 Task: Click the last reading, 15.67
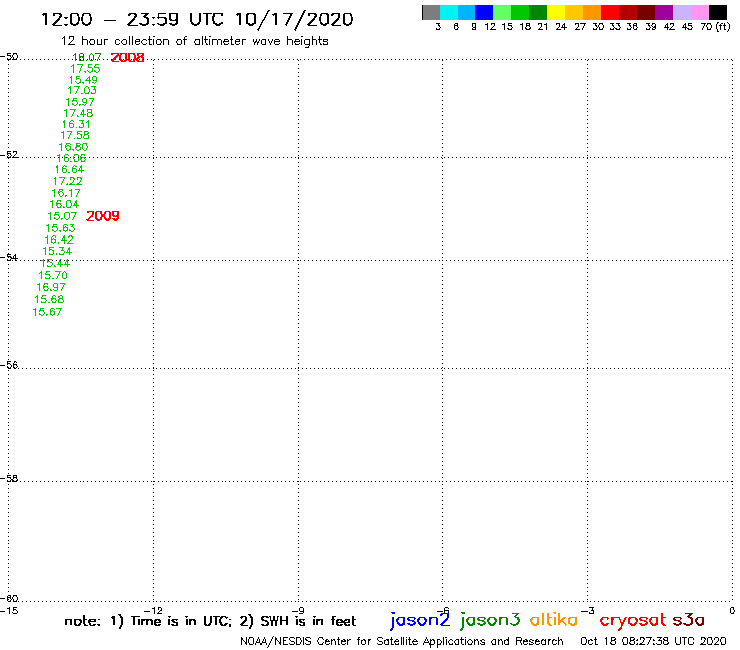pos(47,312)
